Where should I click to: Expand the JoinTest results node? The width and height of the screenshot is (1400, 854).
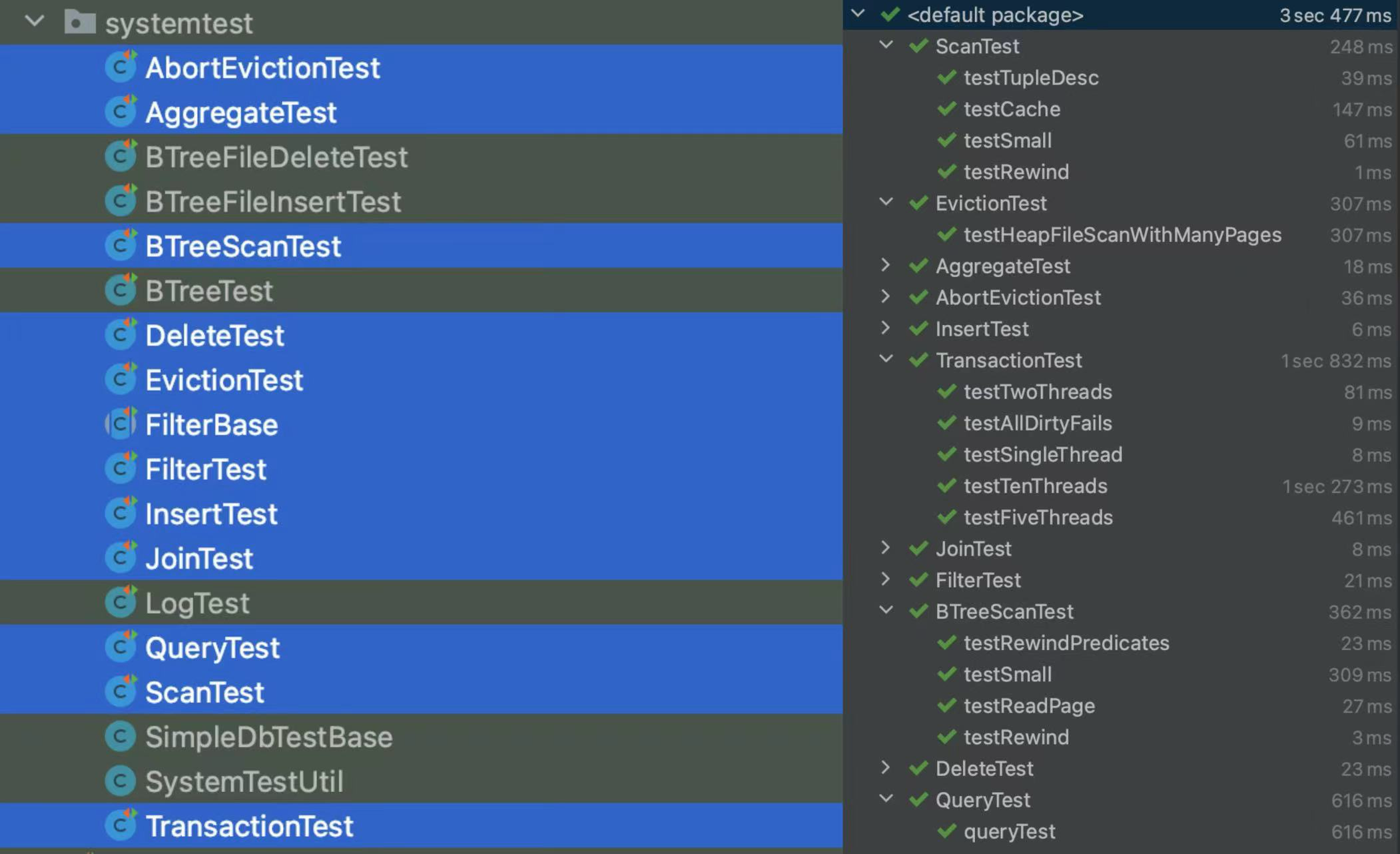(886, 548)
